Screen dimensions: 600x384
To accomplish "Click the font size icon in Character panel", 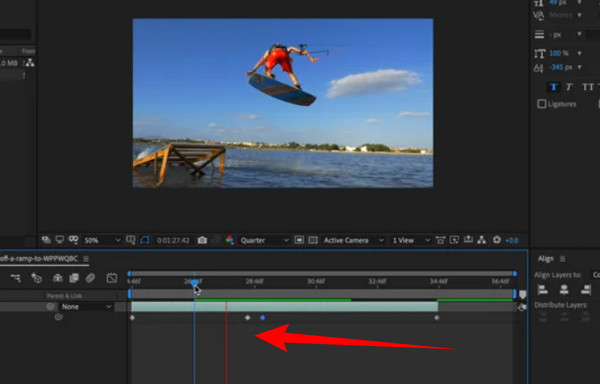I will [539, 3].
